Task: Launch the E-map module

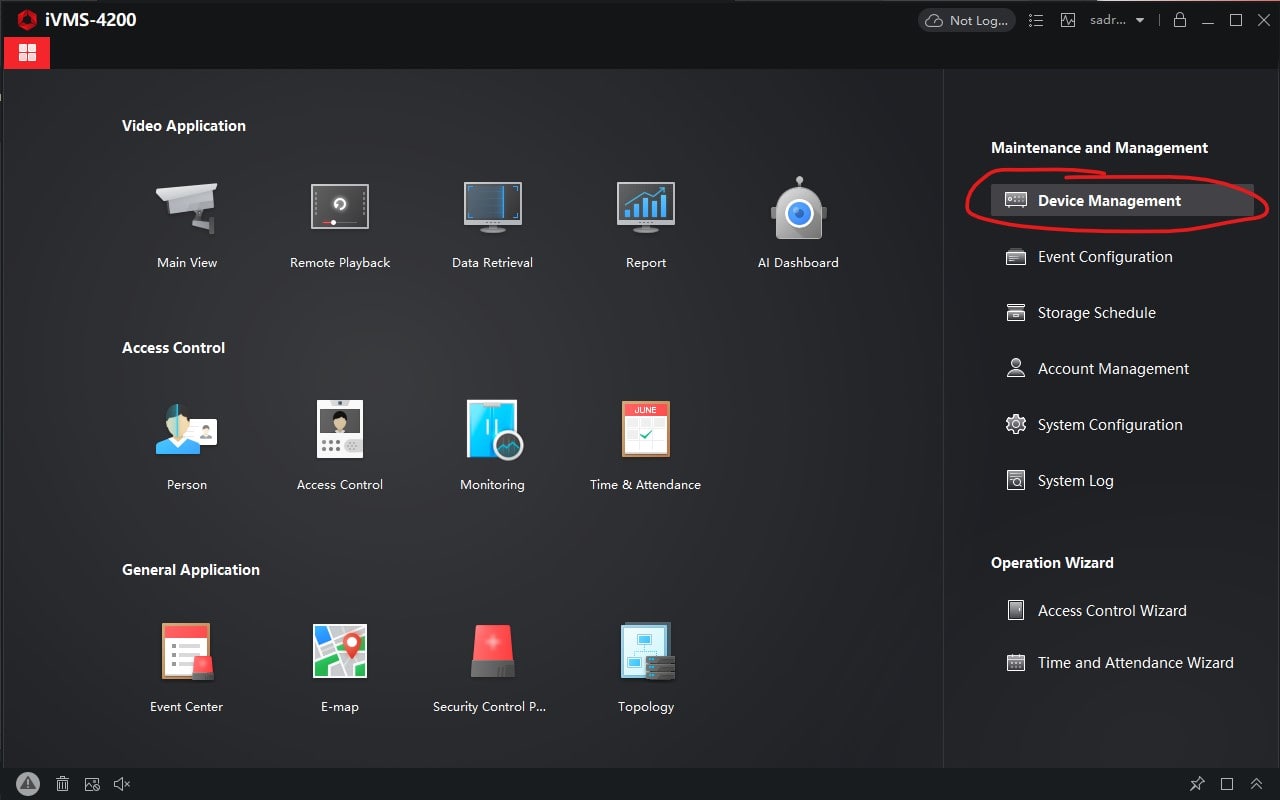Action: tap(340, 651)
